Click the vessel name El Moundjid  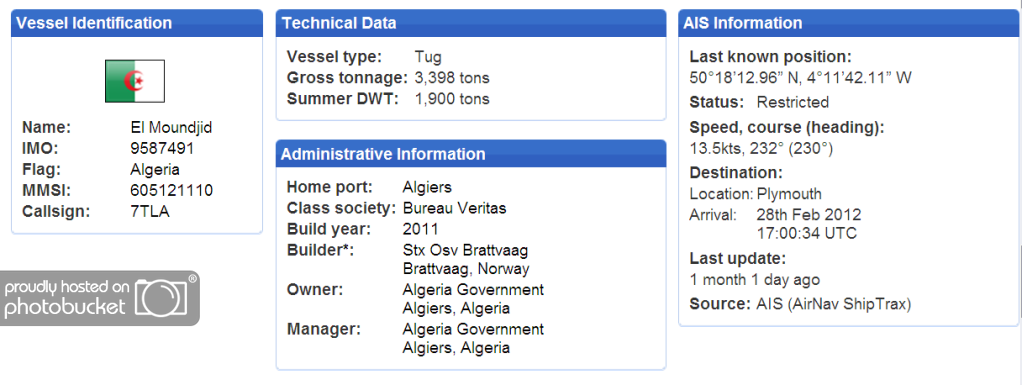(171, 128)
